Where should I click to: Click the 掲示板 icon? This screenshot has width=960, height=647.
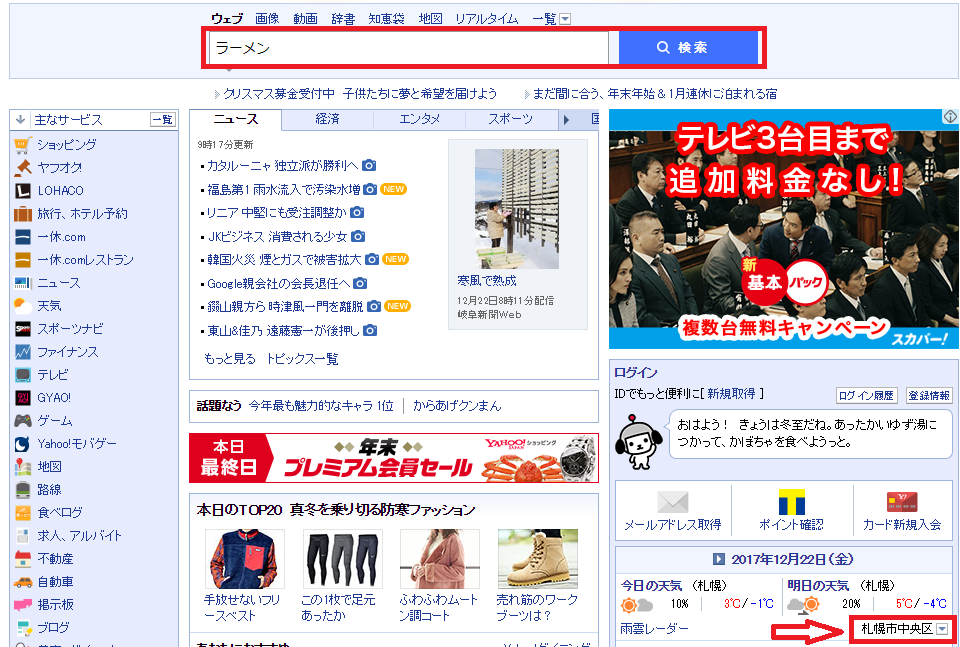pyautogui.click(x=22, y=605)
